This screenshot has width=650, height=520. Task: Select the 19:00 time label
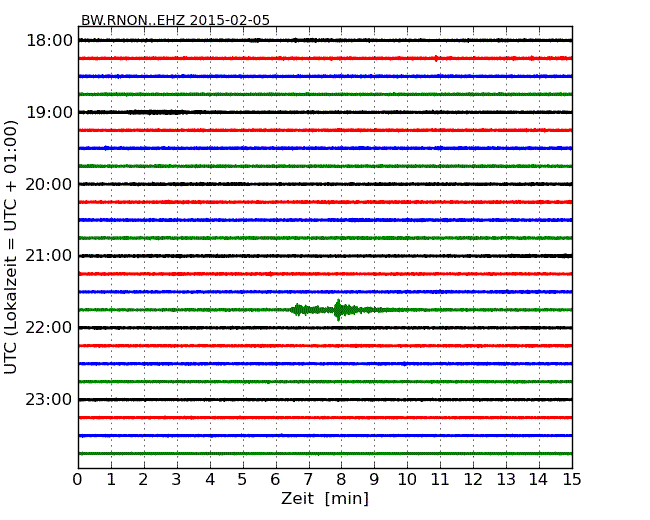tap(49, 112)
